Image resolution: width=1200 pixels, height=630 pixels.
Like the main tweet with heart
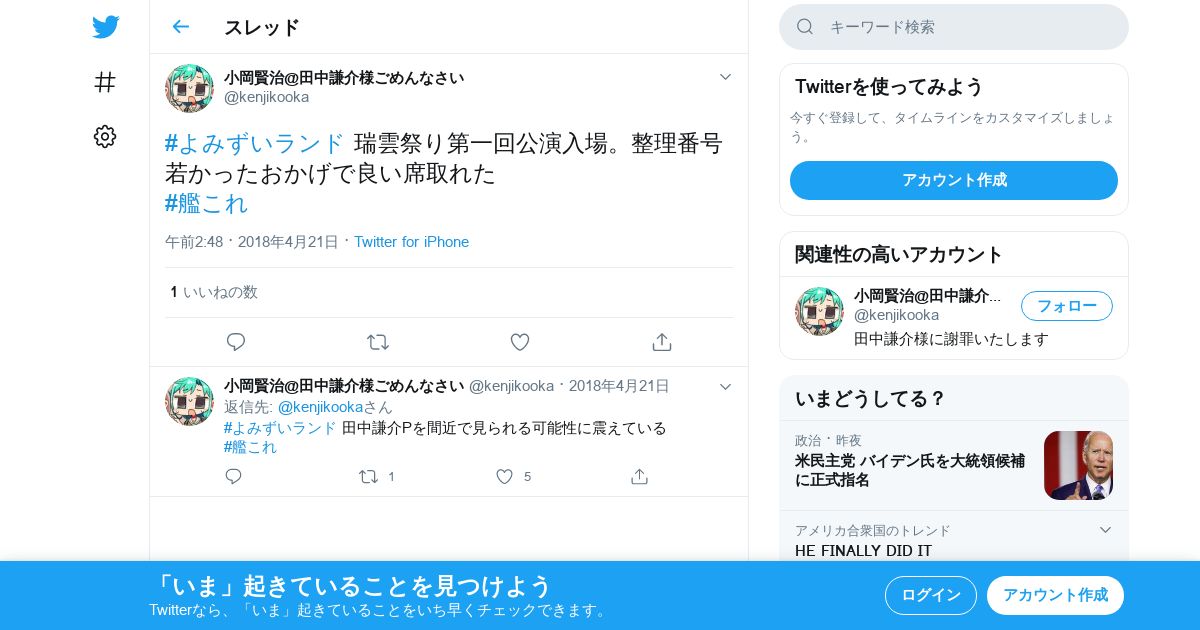(x=520, y=342)
